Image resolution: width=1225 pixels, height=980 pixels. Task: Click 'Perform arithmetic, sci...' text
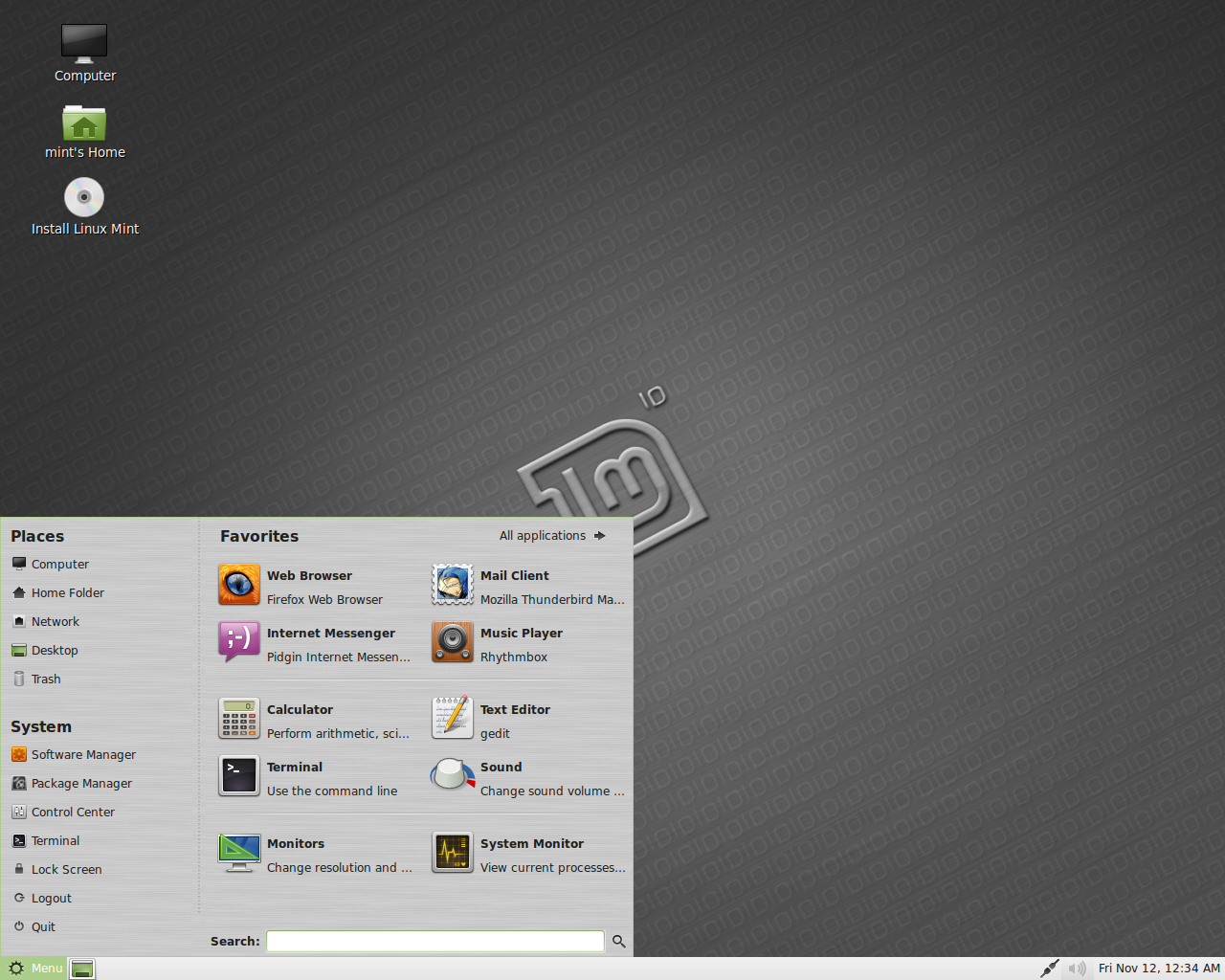[x=338, y=734]
